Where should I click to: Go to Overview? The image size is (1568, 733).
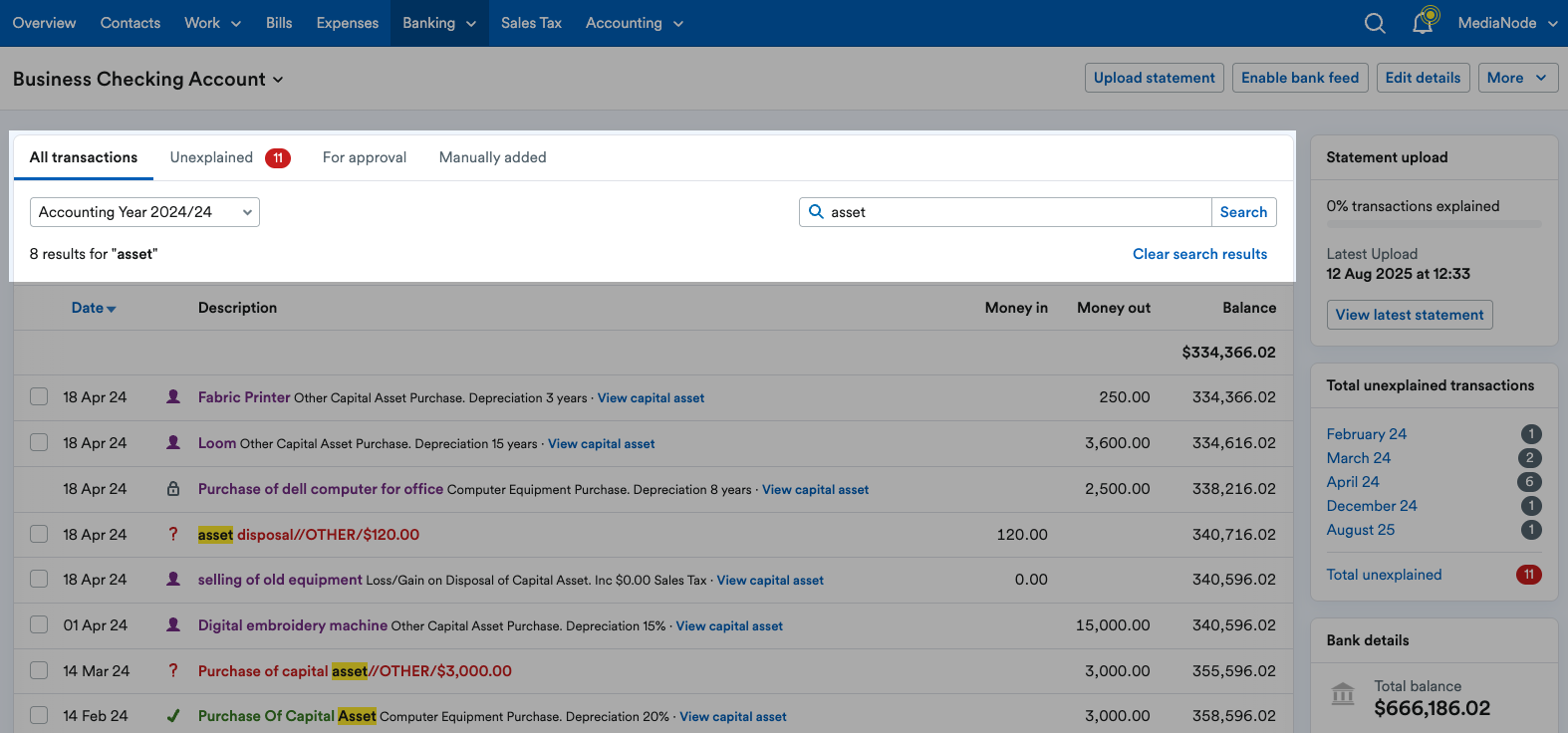click(44, 23)
